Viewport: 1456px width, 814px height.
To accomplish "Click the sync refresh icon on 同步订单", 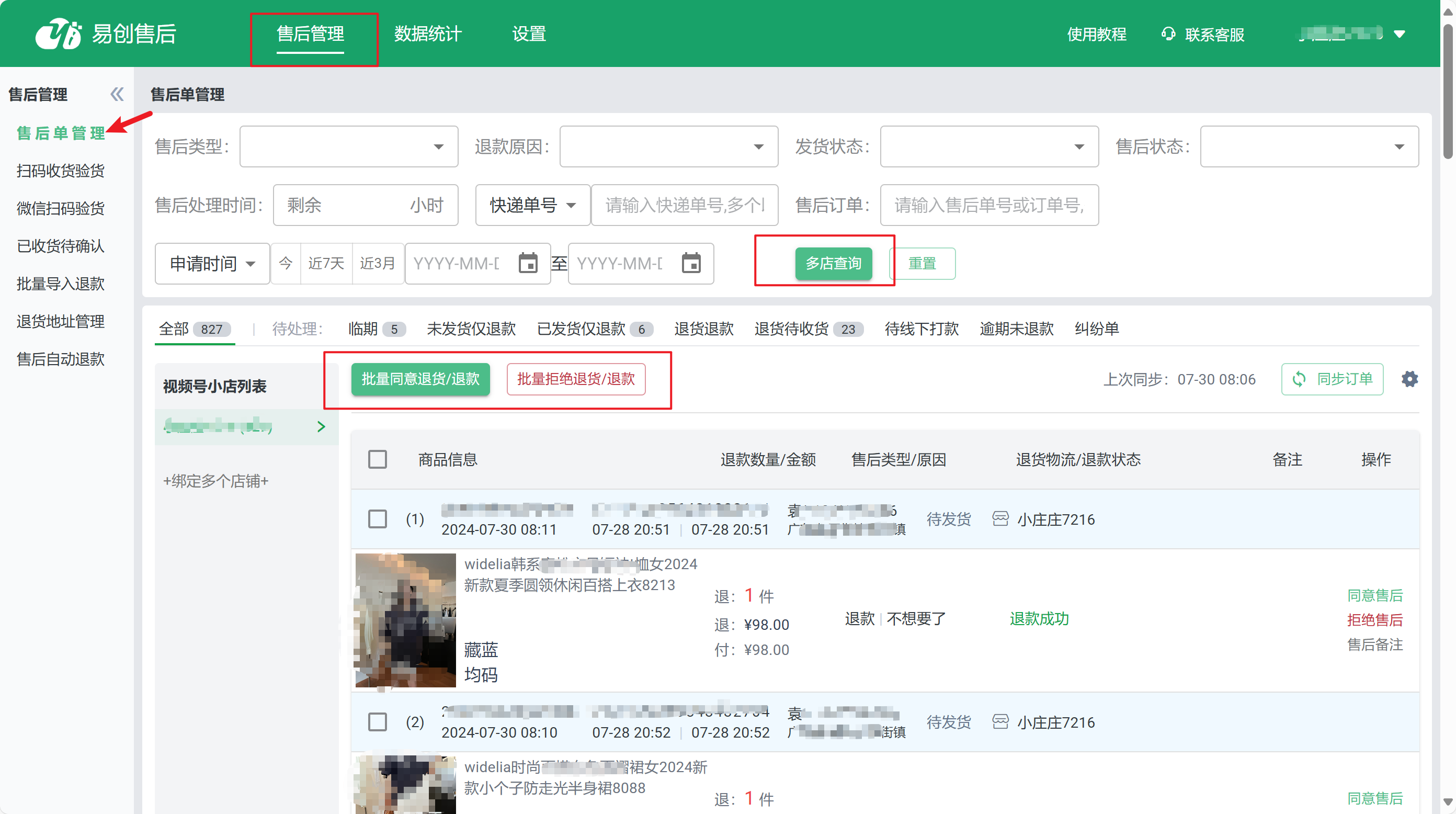I will click(x=1300, y=379).
